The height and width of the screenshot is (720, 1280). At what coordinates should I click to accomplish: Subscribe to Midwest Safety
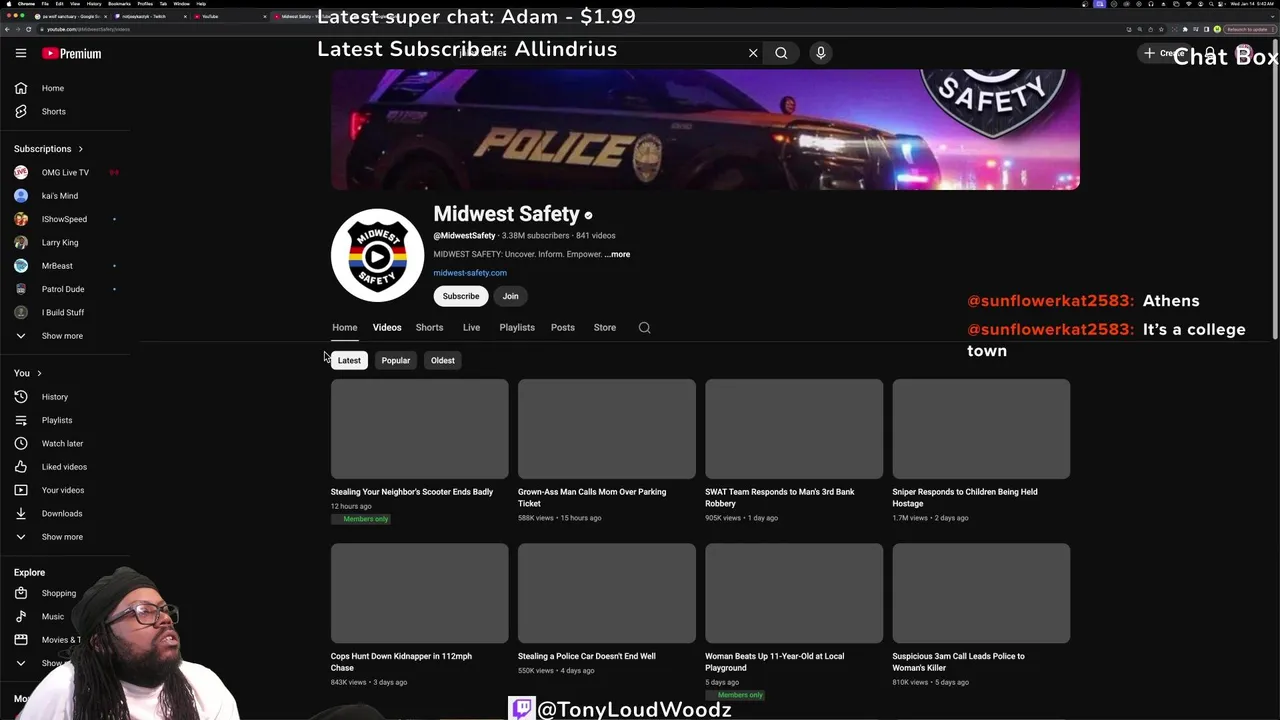(461, 296)
